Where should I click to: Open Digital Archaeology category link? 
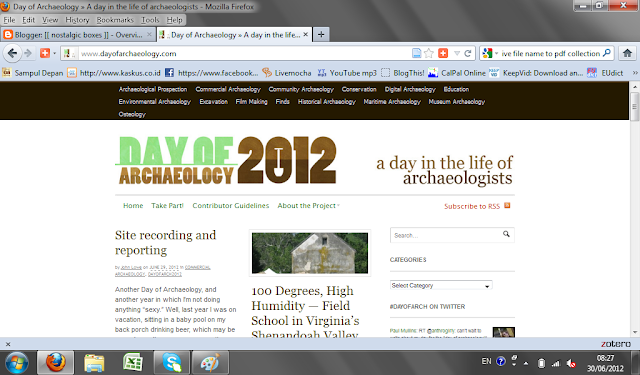pos(410,89)
